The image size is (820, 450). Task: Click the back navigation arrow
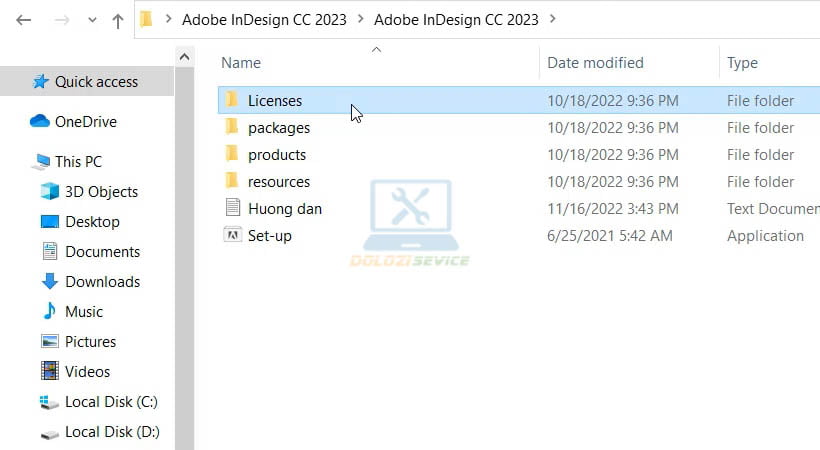coord(24,20)
